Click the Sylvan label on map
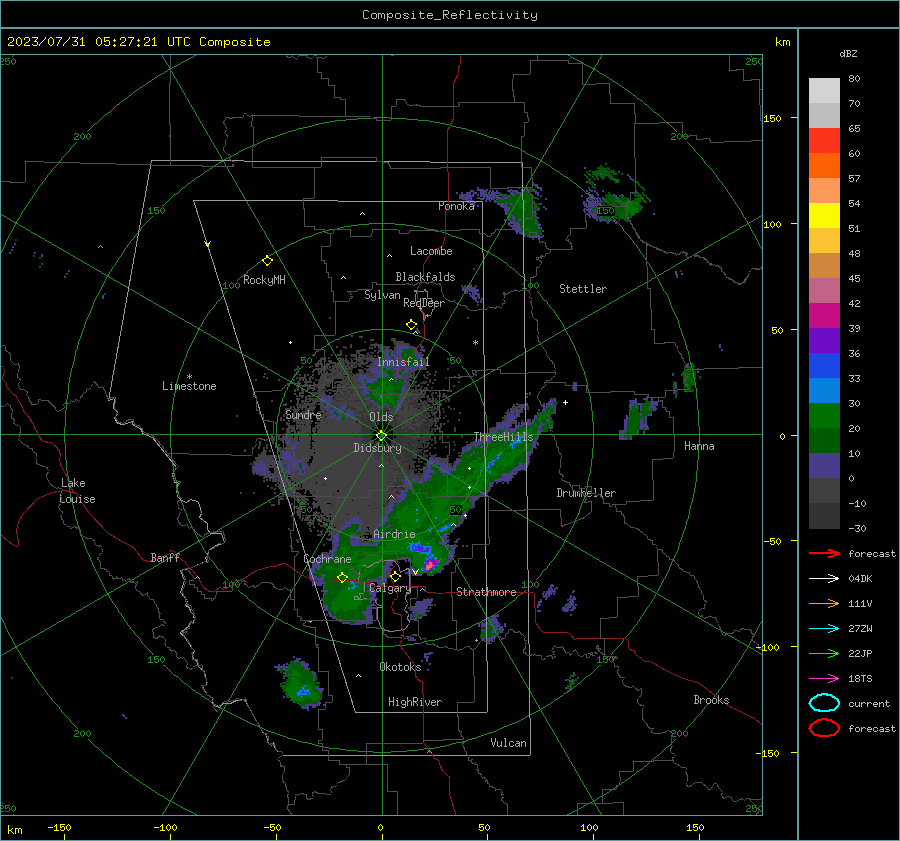This screenshot has width=900, height=841. pyautogui.click(x=382, y=295)
